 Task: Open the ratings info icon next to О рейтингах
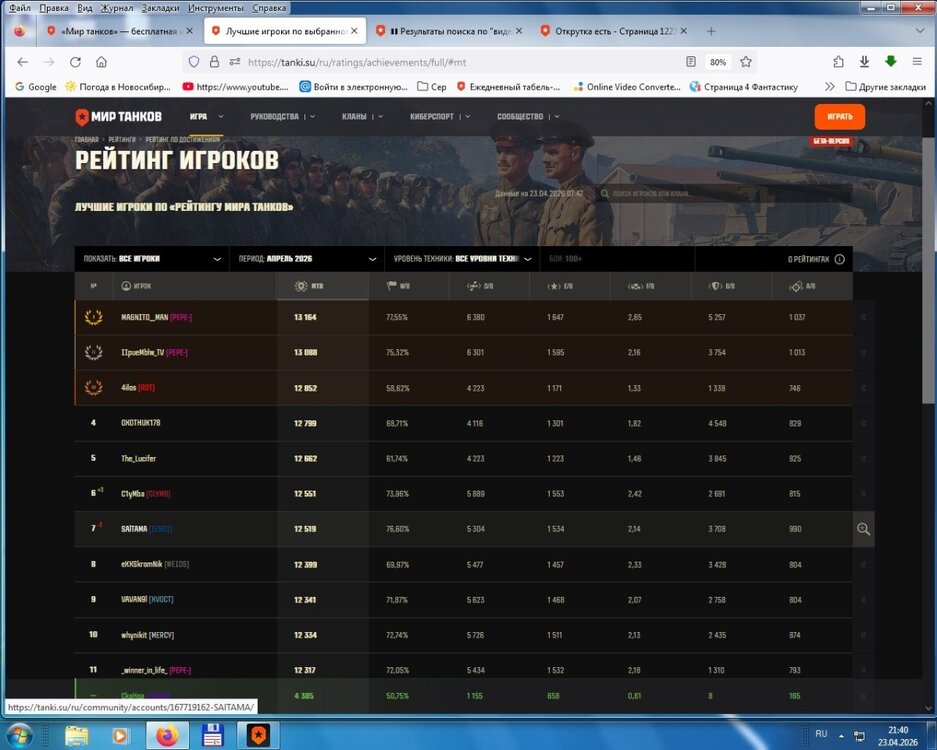click(840, 259)
